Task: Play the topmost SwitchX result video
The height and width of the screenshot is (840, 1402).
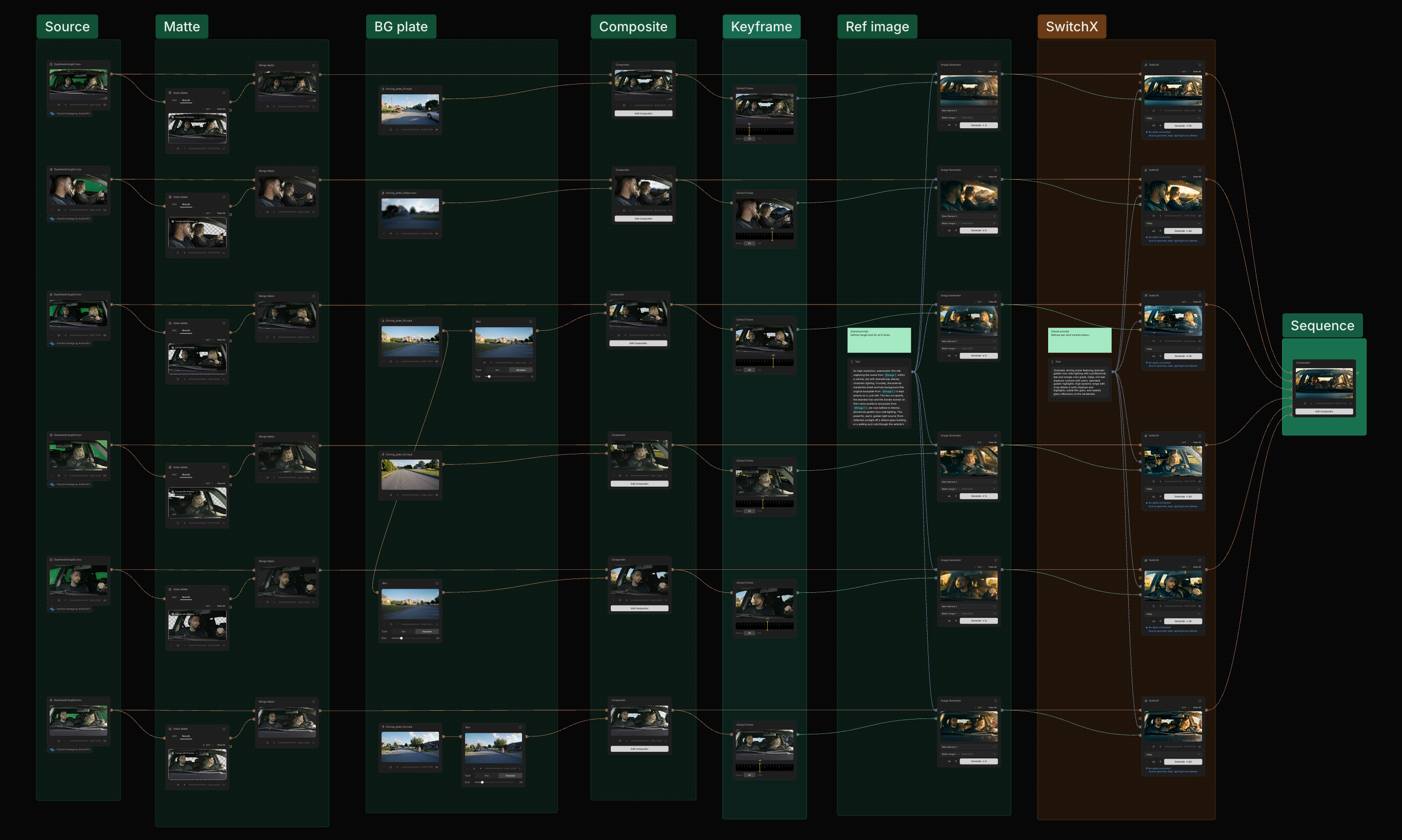Action: [1154, 110]
